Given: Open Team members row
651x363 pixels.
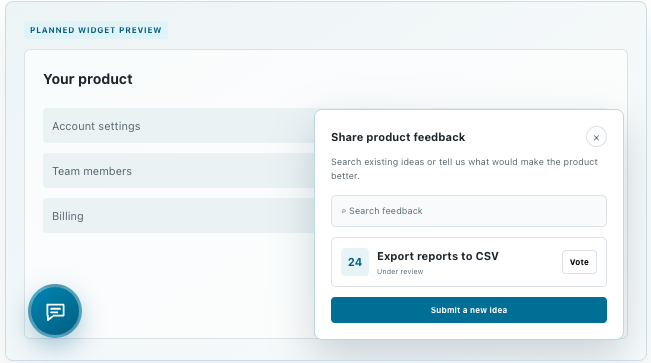Looking at the screenshot, I should [x=179, y=171].
